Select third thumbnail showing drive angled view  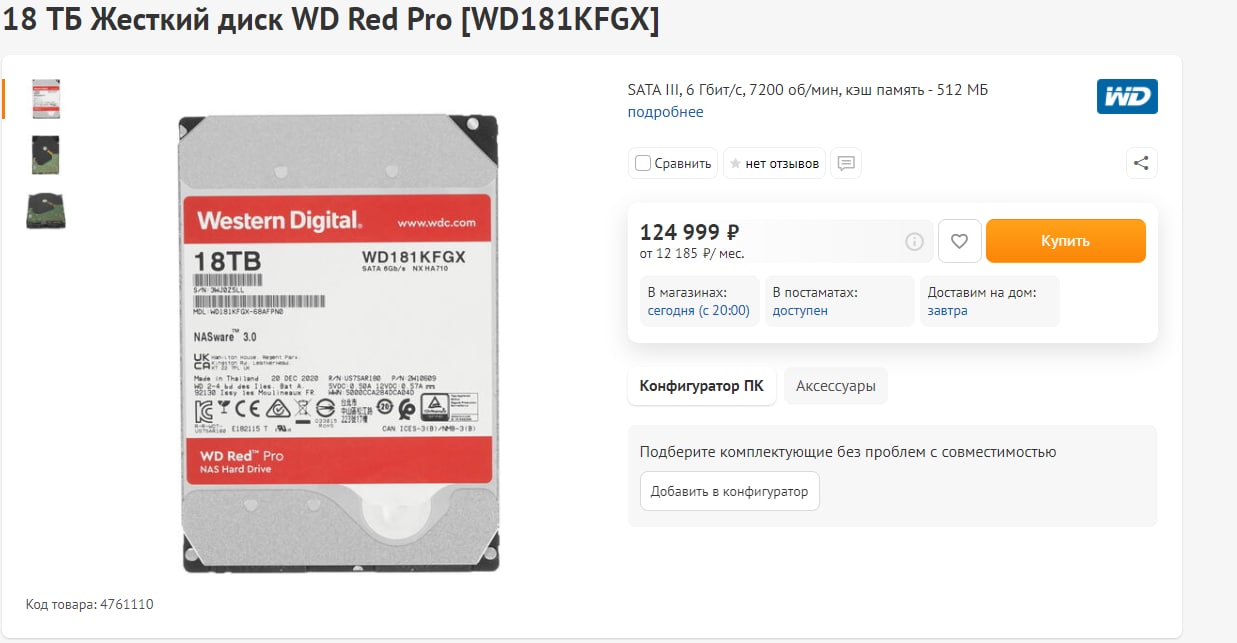[46, 211]
